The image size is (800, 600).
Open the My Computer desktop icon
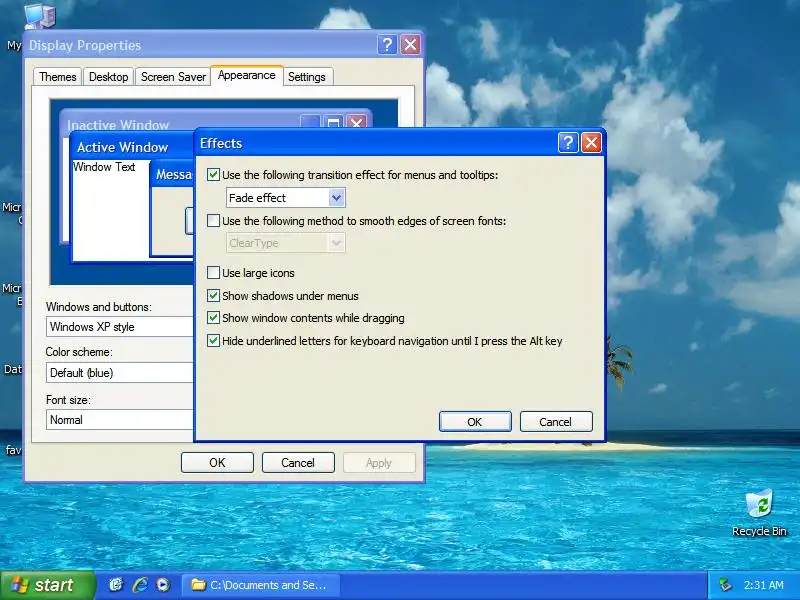click(39, 15)
